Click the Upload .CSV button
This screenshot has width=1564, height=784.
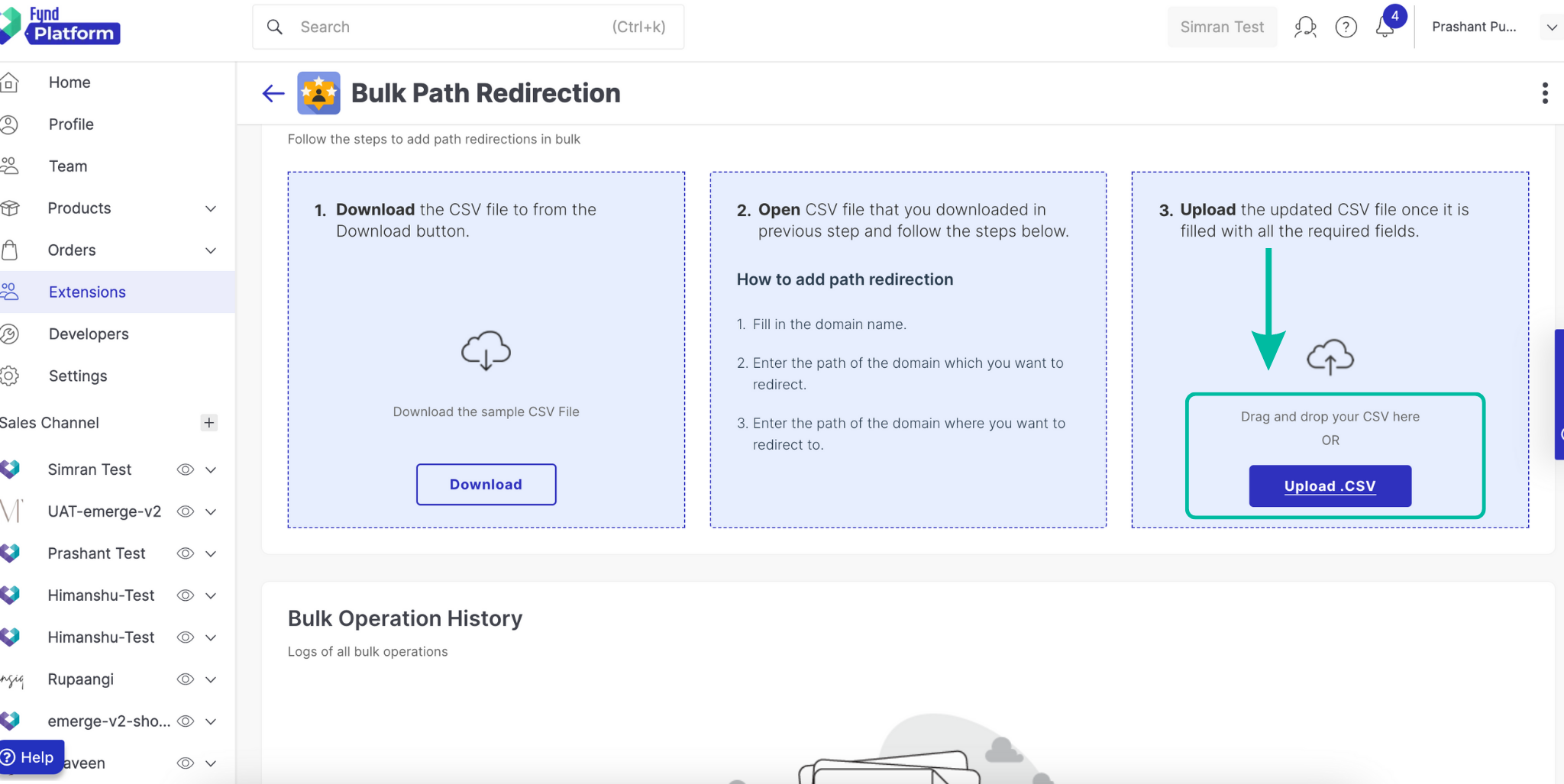tap(1329, 486)
